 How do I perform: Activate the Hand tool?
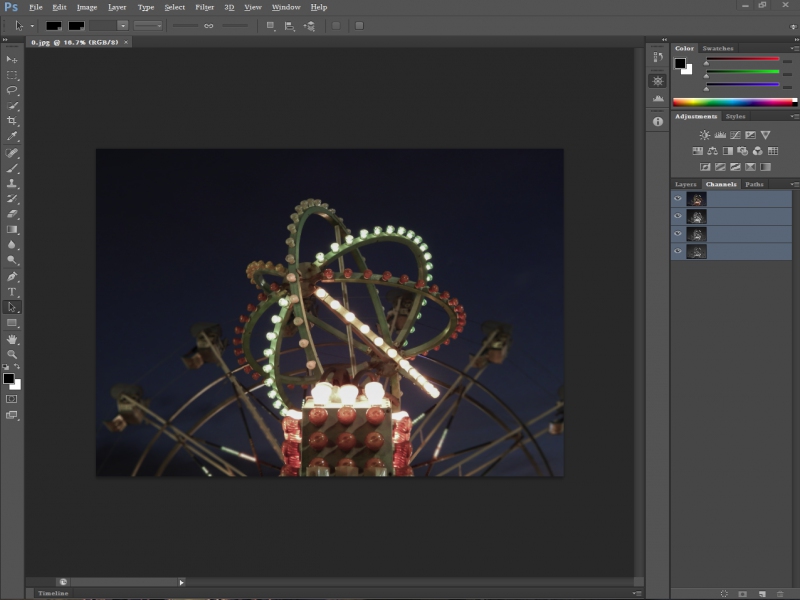click(x=12, y=339)
